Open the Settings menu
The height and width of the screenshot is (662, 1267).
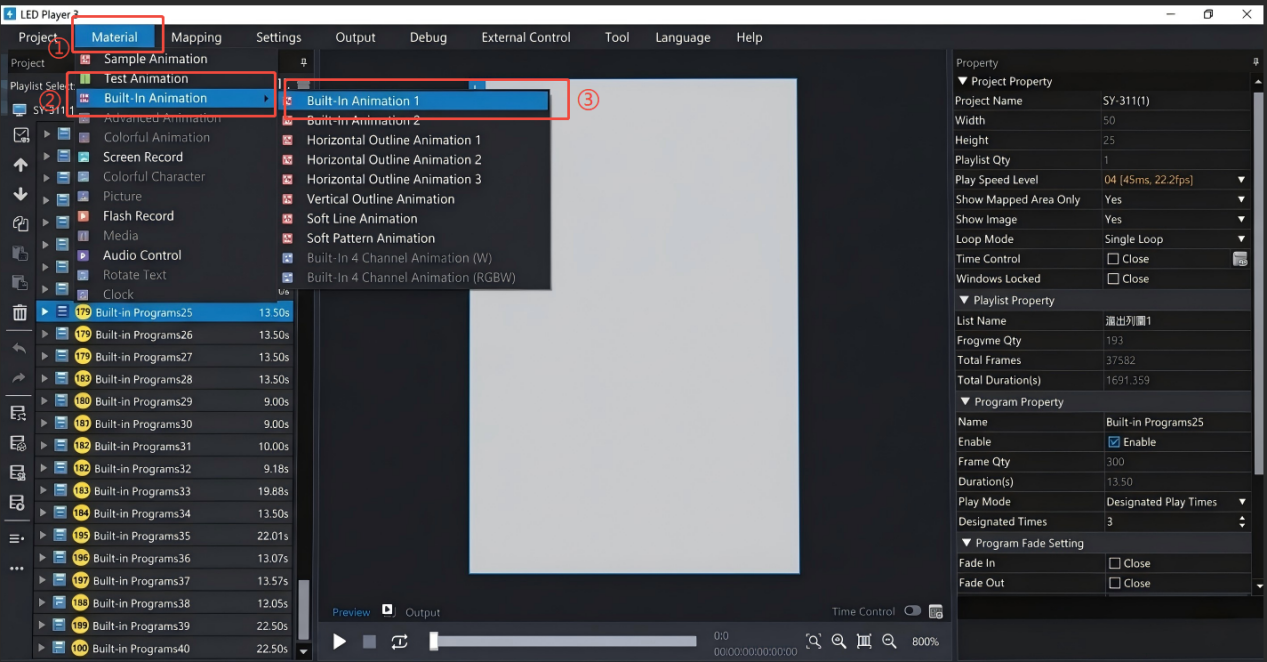(x=278, y=37)
